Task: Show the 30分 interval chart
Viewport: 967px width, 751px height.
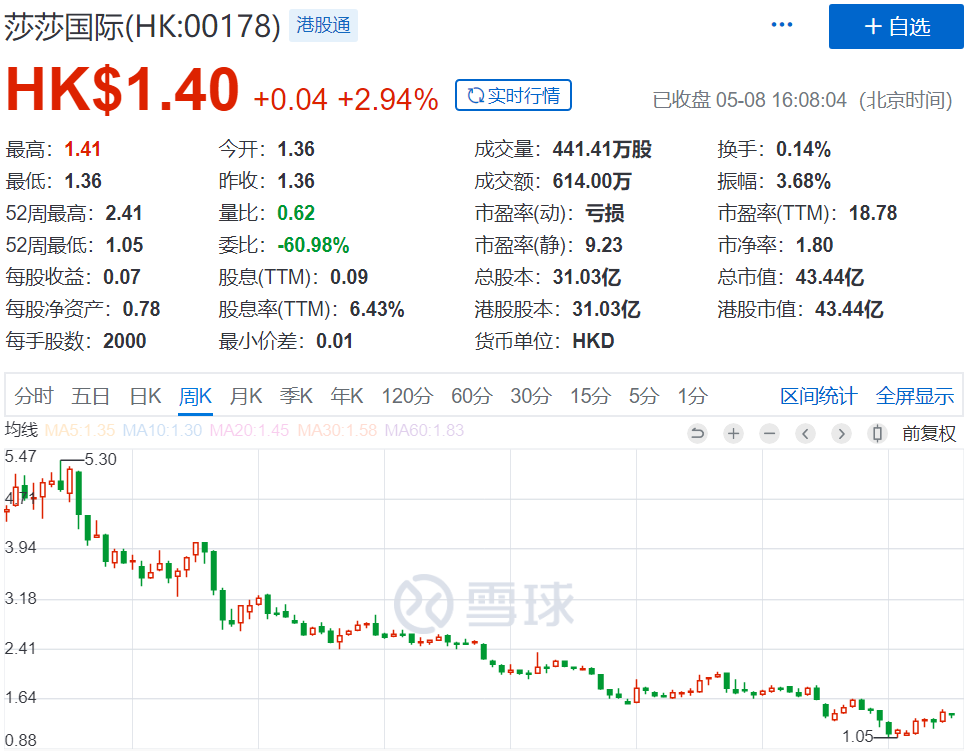Action: click(x=531, y=396)
